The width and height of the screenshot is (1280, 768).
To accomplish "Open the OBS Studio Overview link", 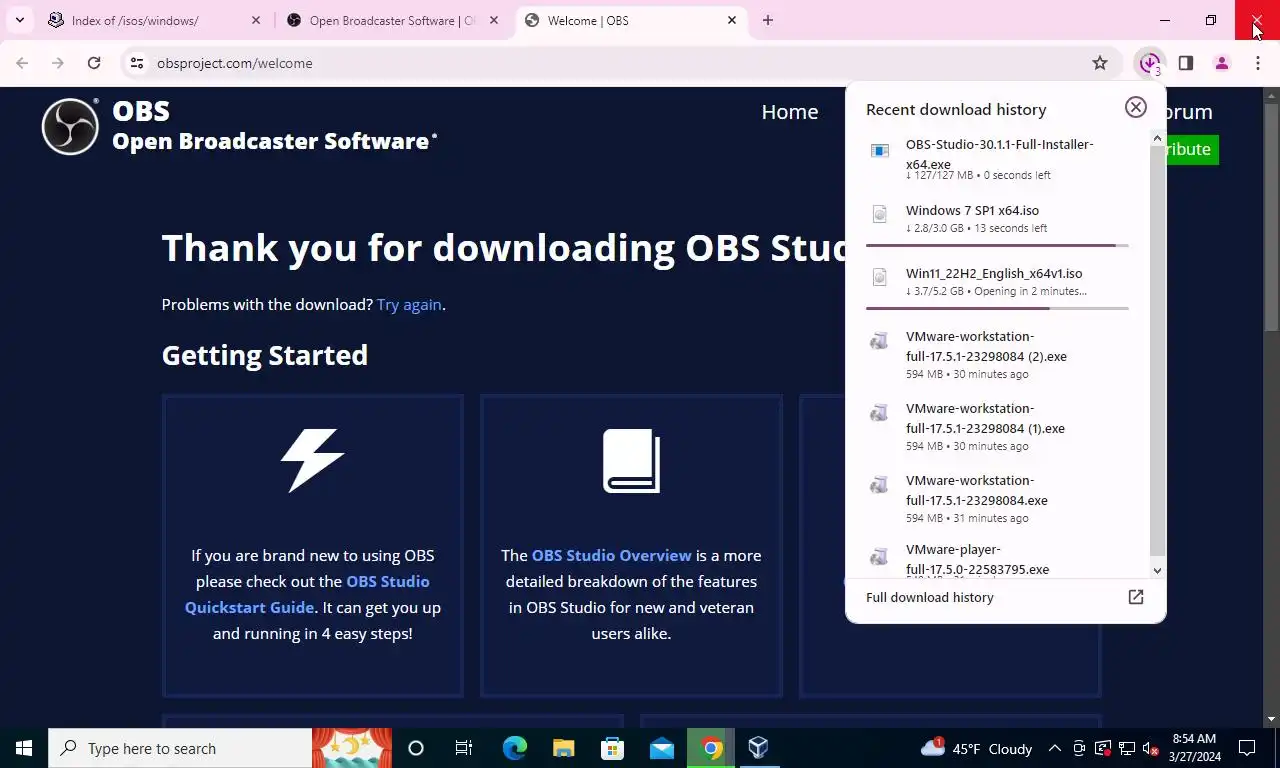I will [x=611, y=555].
